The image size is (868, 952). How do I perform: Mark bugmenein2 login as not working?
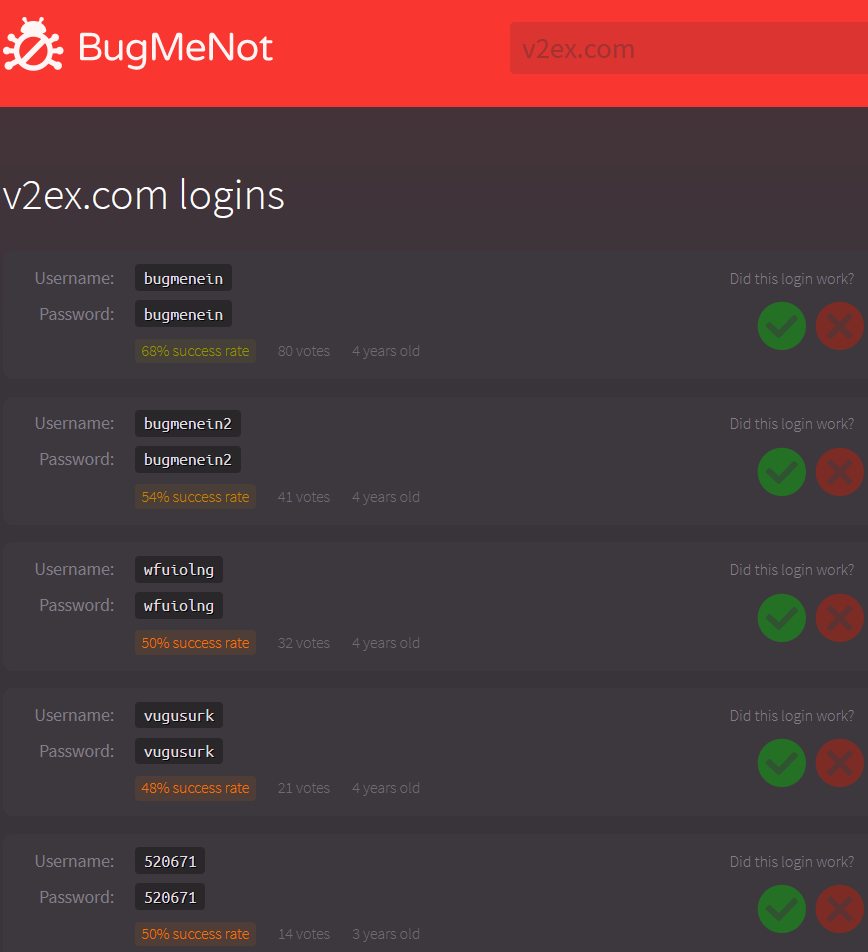click(x=839, y=472)
